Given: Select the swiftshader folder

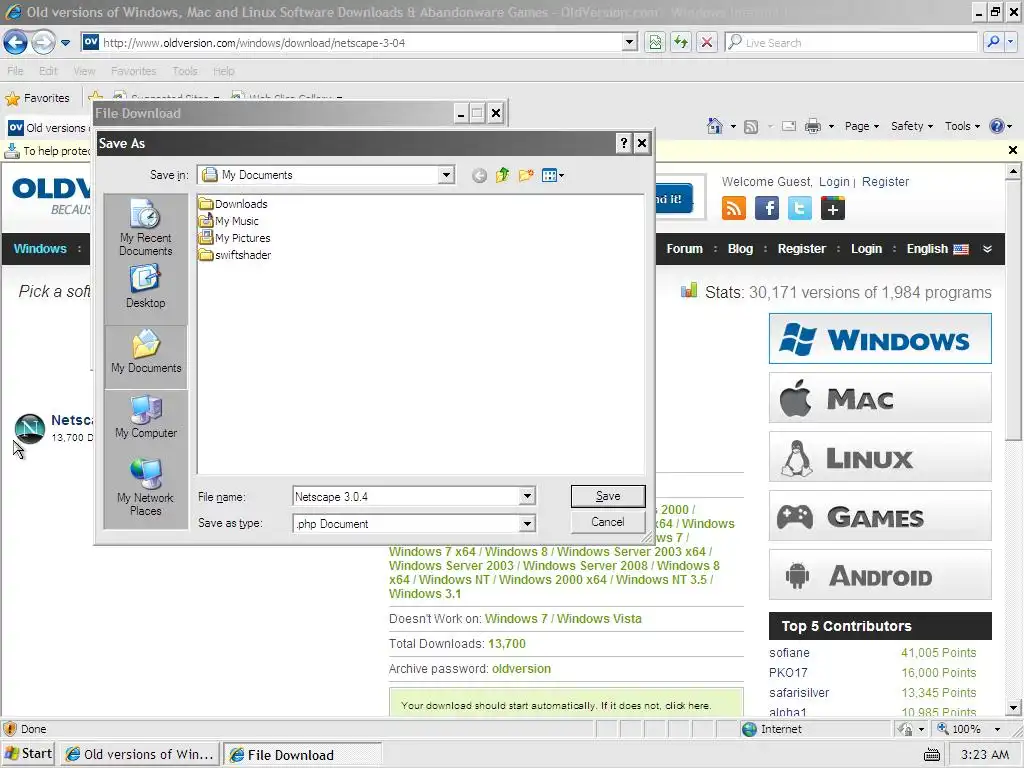Looking at the screenshot, I should click(234, 255).
